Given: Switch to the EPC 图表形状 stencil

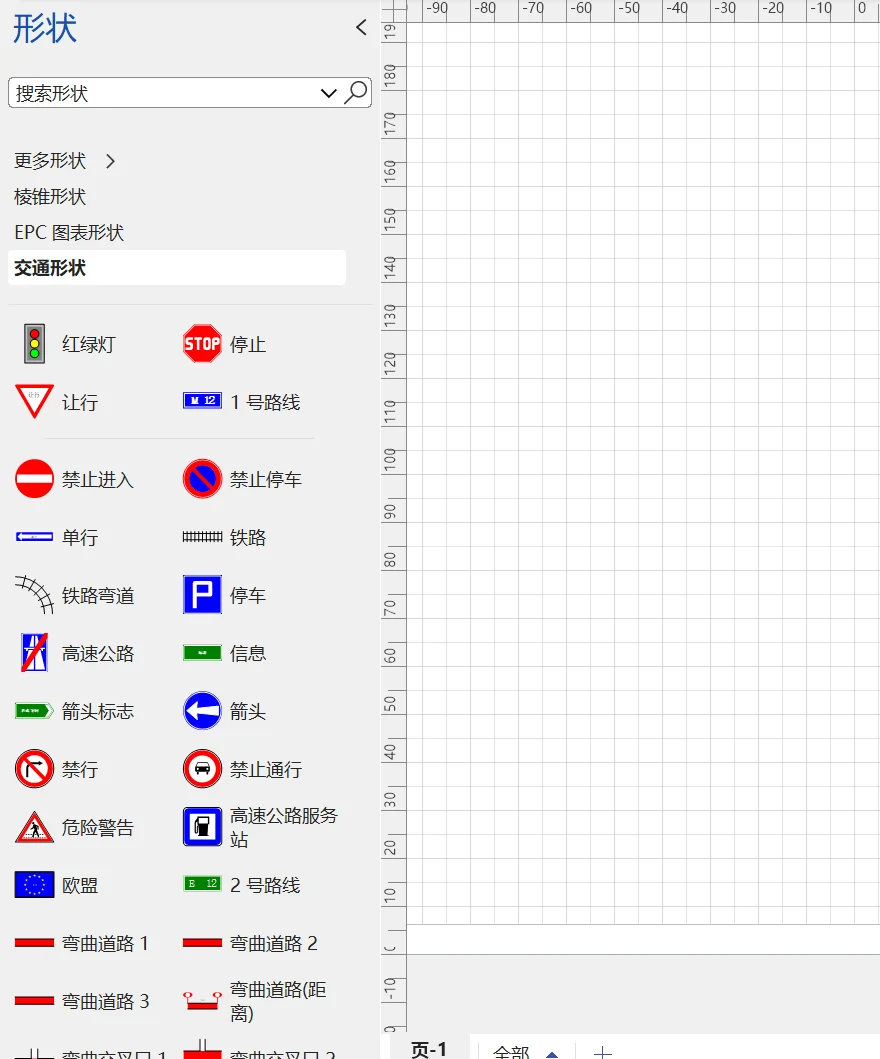Looking at the screenshot, I should coord(66,232).
